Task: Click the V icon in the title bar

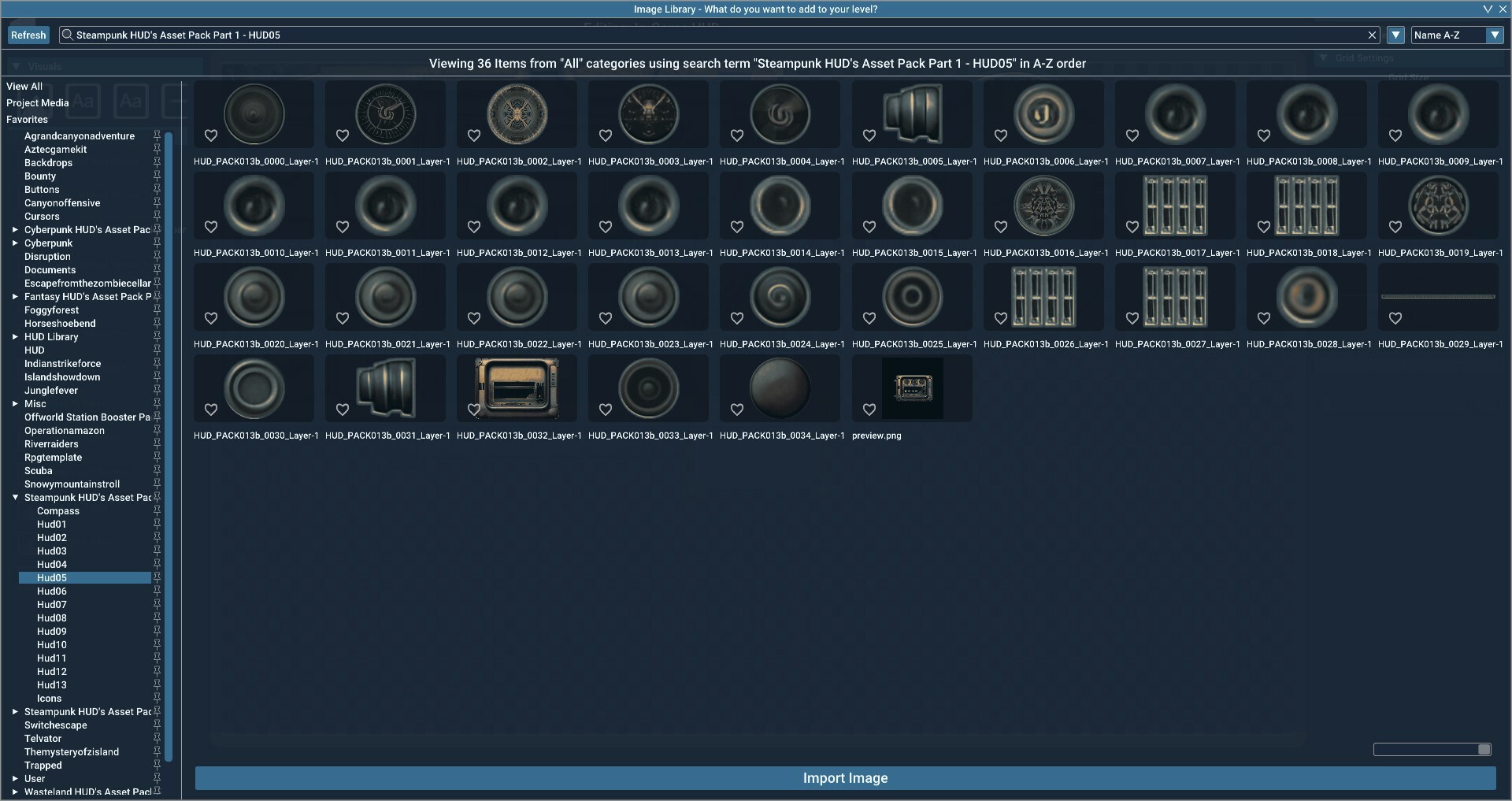Action: (1488, 9)
